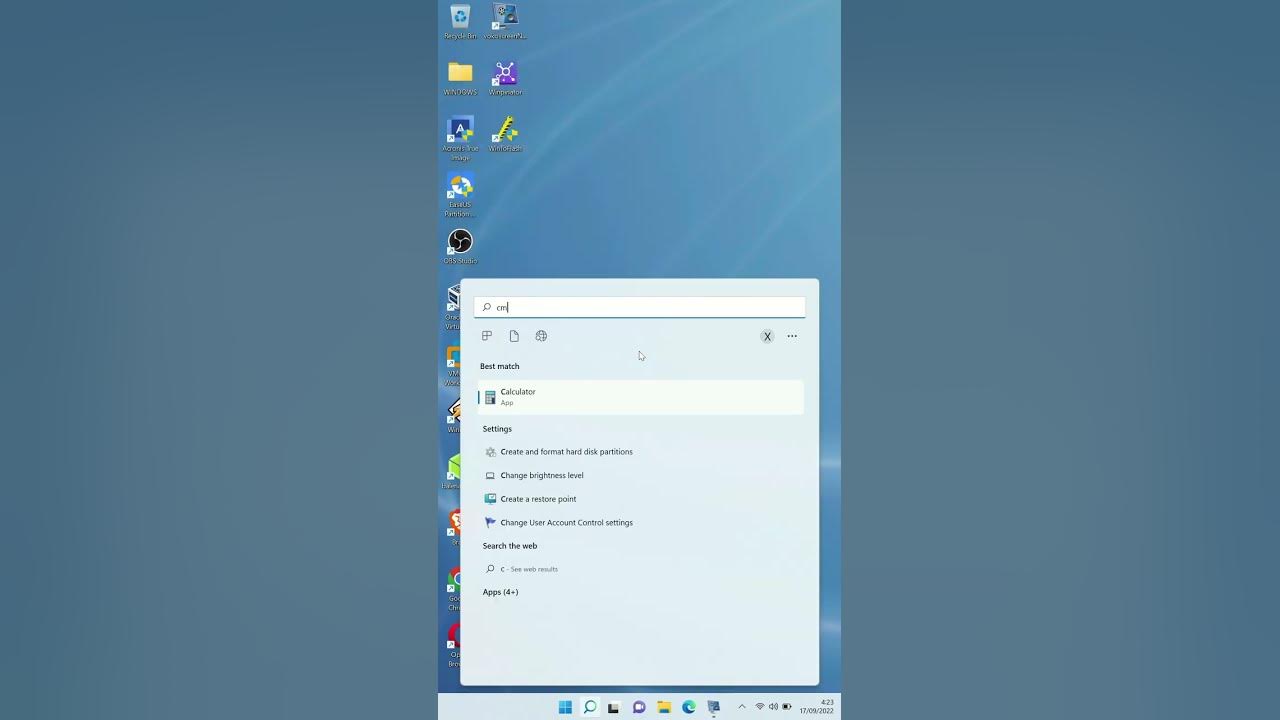The image size is (1280, 720).
Task: Click the 'Best match' heading text
Action: (x=500, y=366)
